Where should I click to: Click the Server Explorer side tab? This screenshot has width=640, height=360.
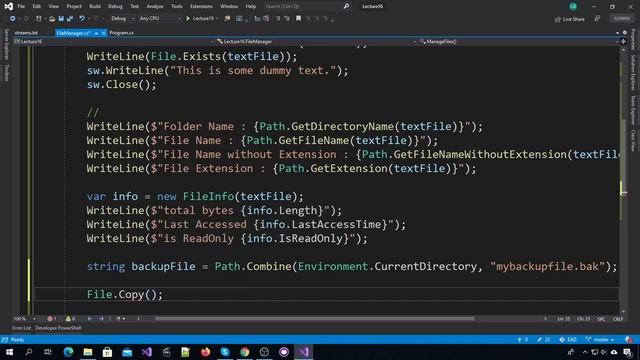[6, 44]
